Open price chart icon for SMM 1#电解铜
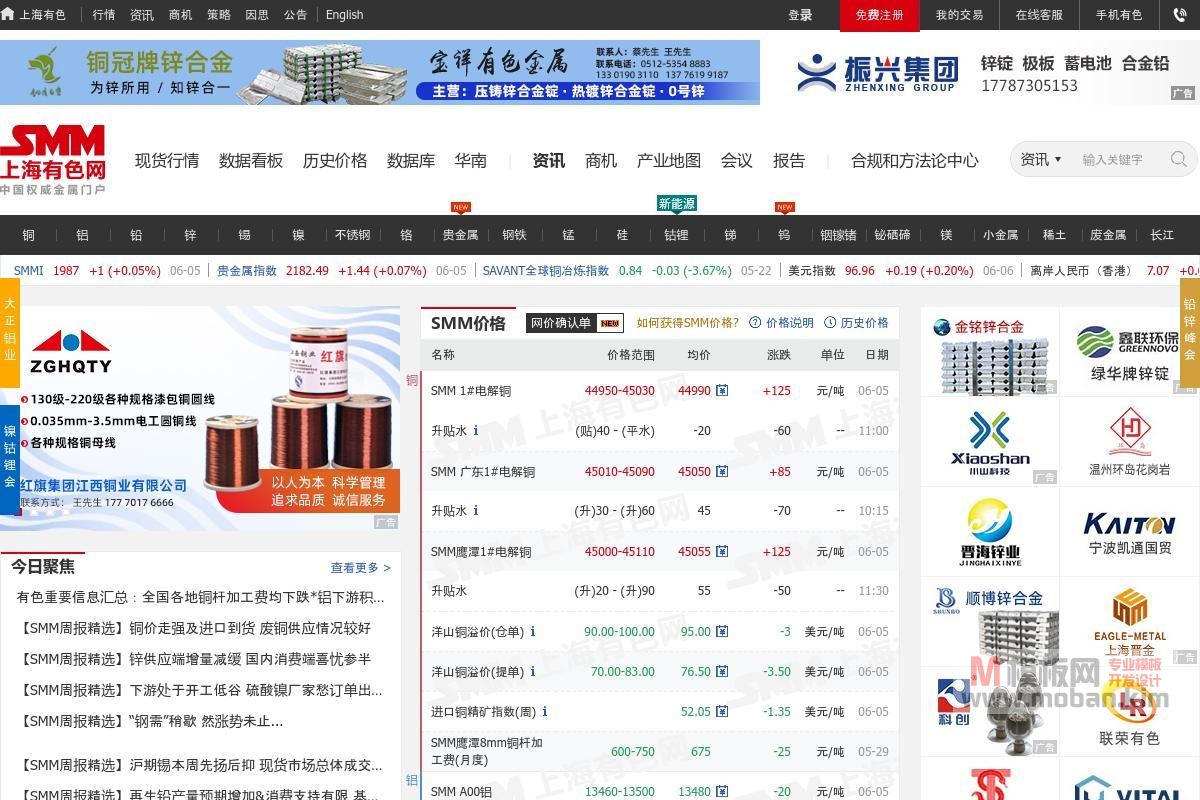Screen dimensions: 1200x800 (722, 391)
